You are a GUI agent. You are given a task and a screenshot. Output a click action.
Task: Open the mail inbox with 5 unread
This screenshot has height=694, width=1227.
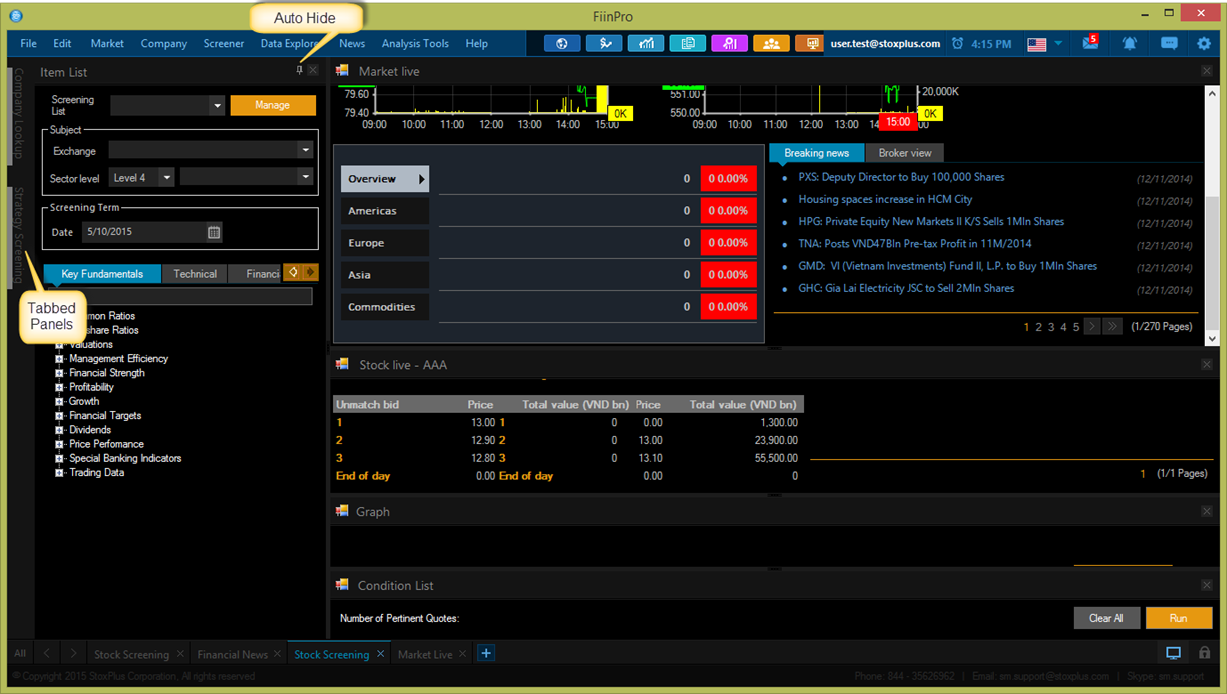pyautogui.click(x=1090, y=43)
